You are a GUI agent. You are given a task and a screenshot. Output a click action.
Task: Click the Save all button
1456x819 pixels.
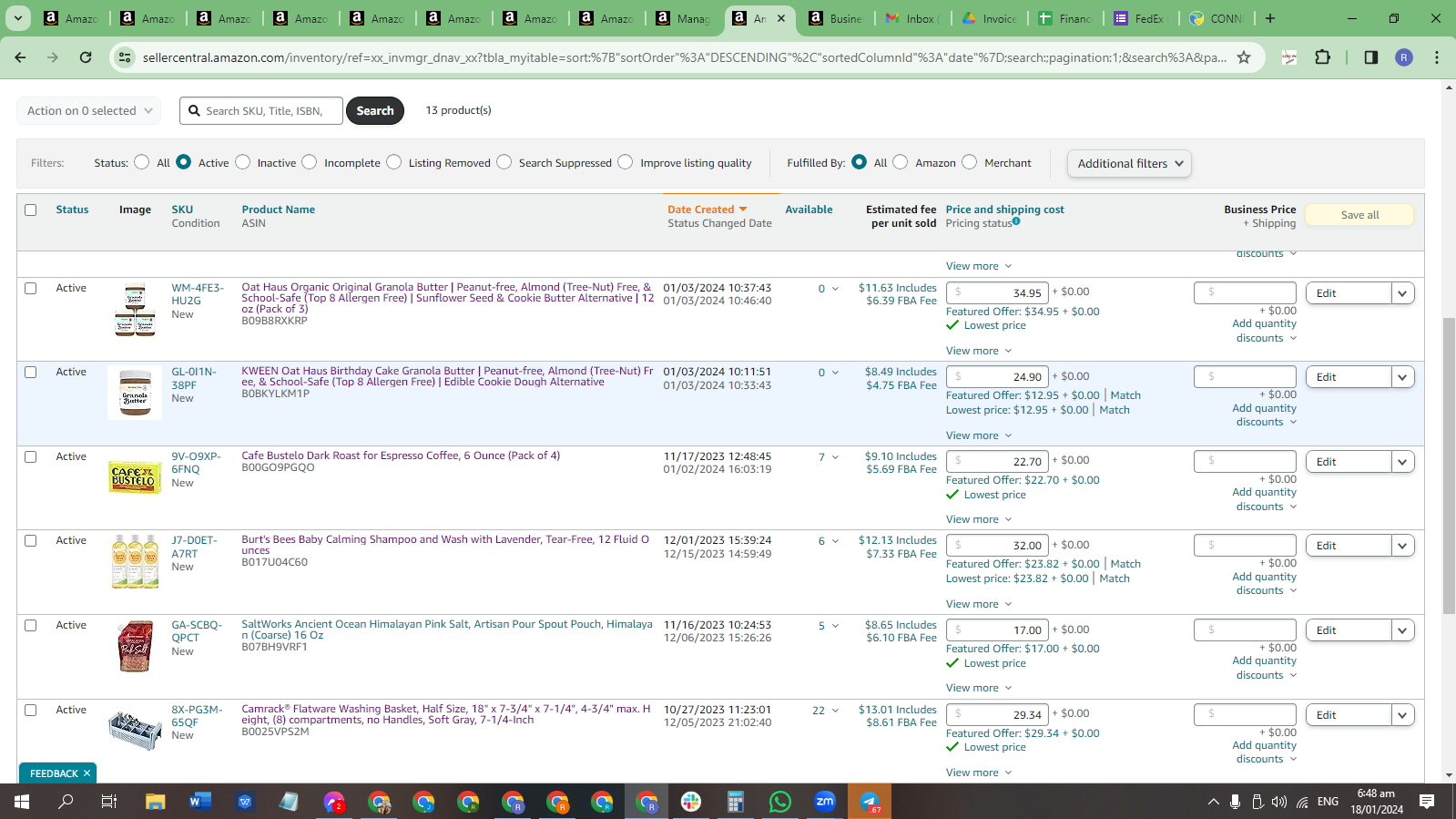point(1359,215)
